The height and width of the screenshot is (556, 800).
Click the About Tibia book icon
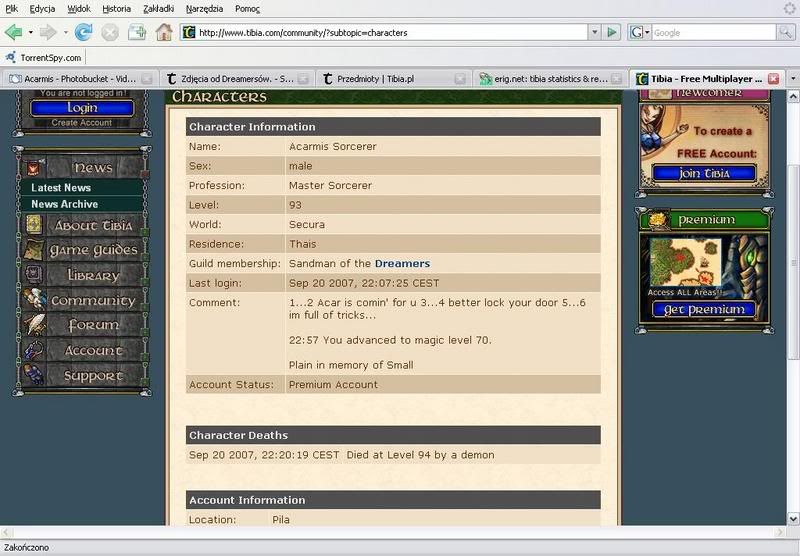(x=34, y=225)
